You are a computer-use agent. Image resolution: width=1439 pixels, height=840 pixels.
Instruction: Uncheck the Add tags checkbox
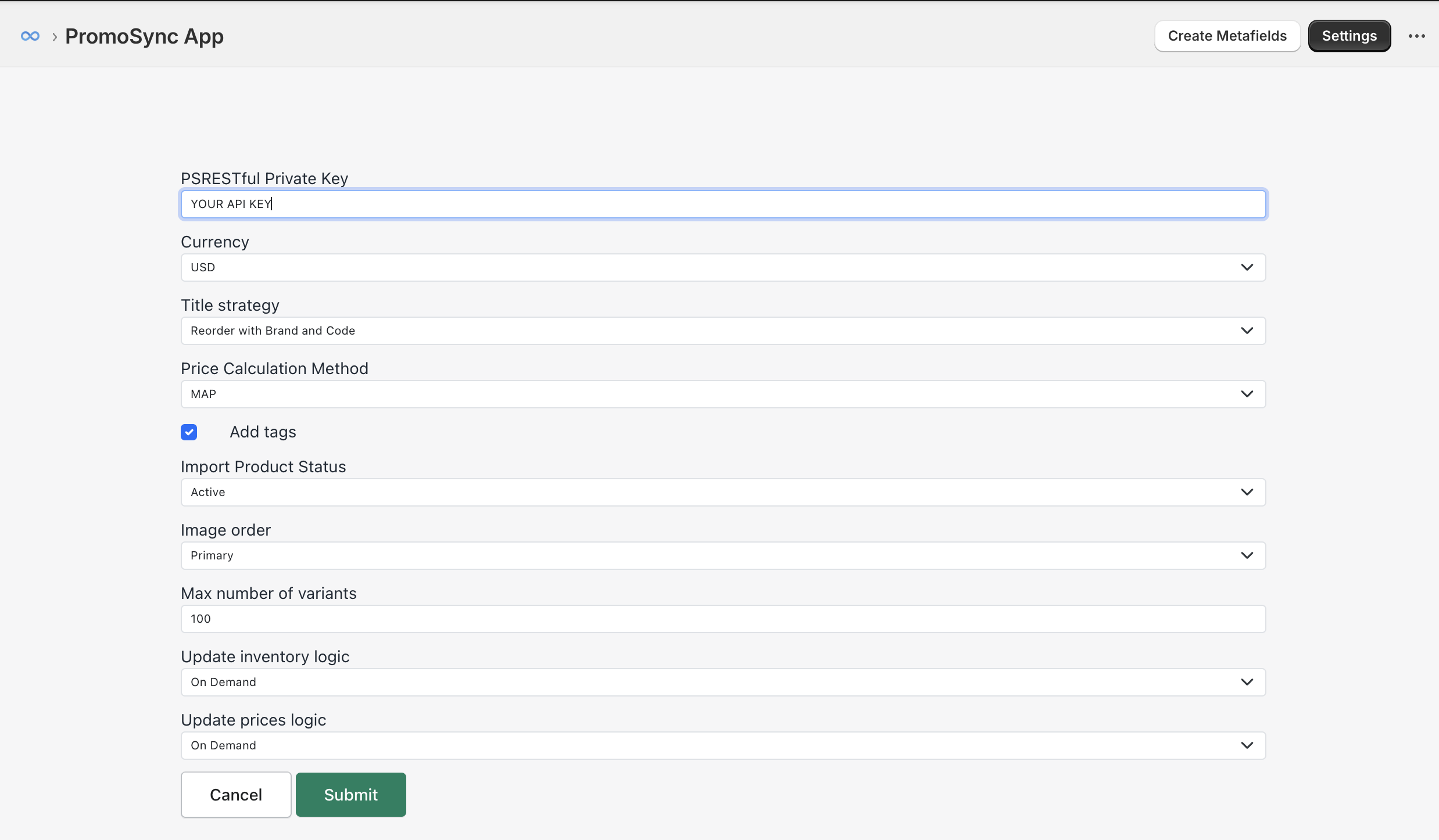(189, 432)
